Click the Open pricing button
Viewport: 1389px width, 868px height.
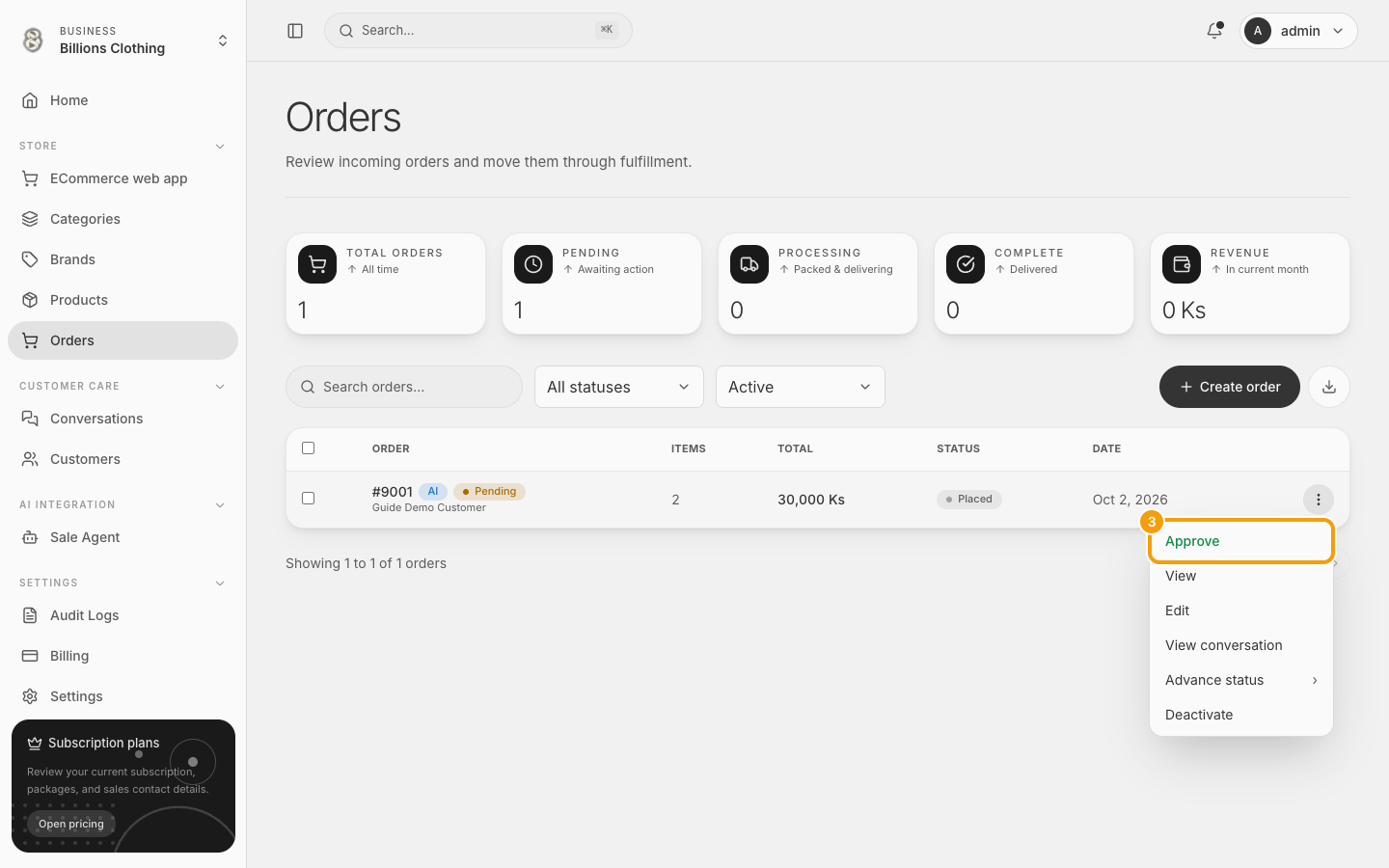tap(71, 824)
